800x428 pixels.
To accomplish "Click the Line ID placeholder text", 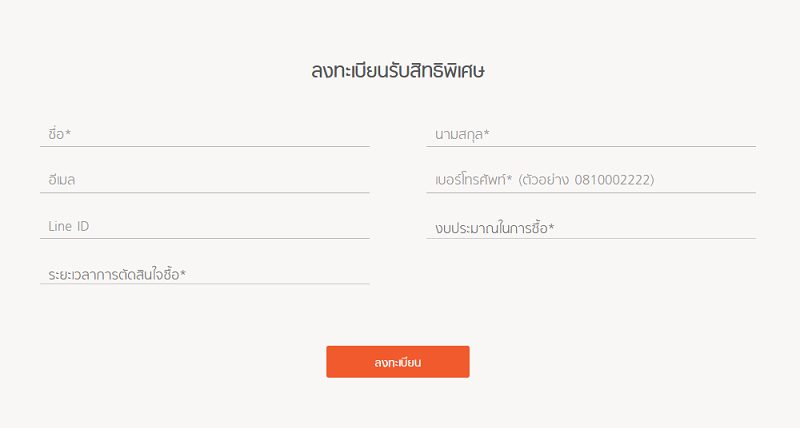I will tap(69, 227).
